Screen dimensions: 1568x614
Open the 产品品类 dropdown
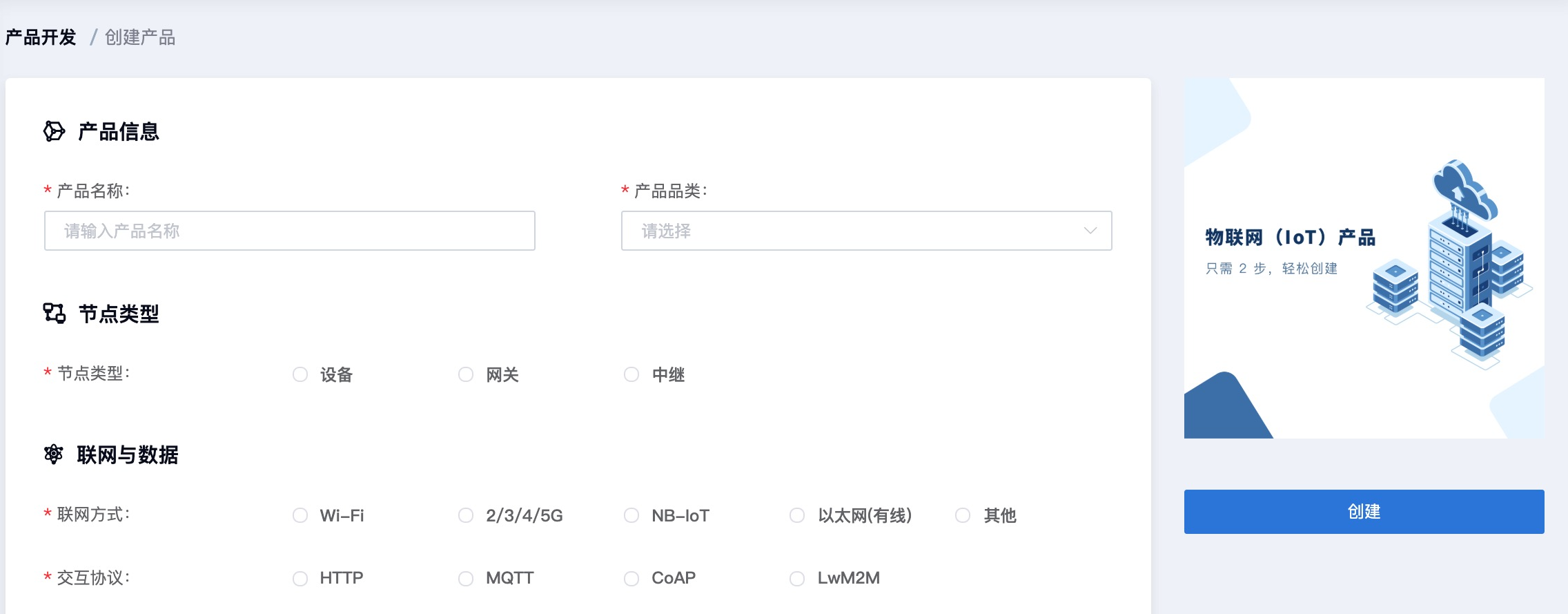[866, 231]
